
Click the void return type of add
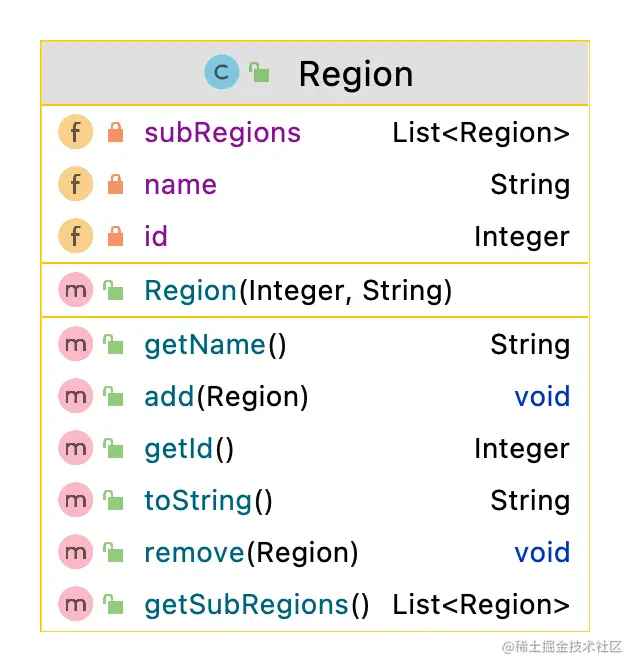click(x=542, y=397)
